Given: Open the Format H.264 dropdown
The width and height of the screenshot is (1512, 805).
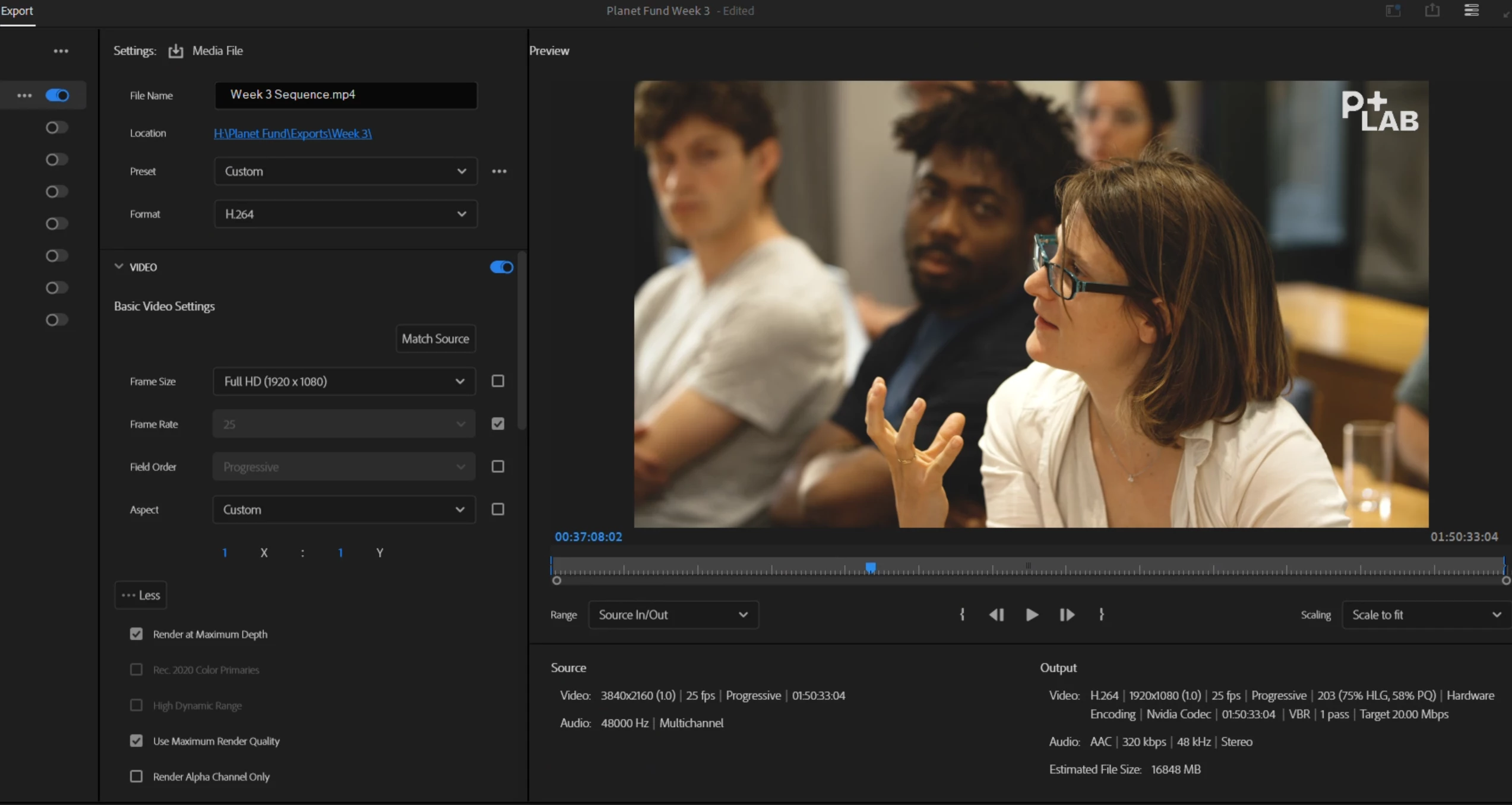Looking at the screenshot, I should 345,214.
